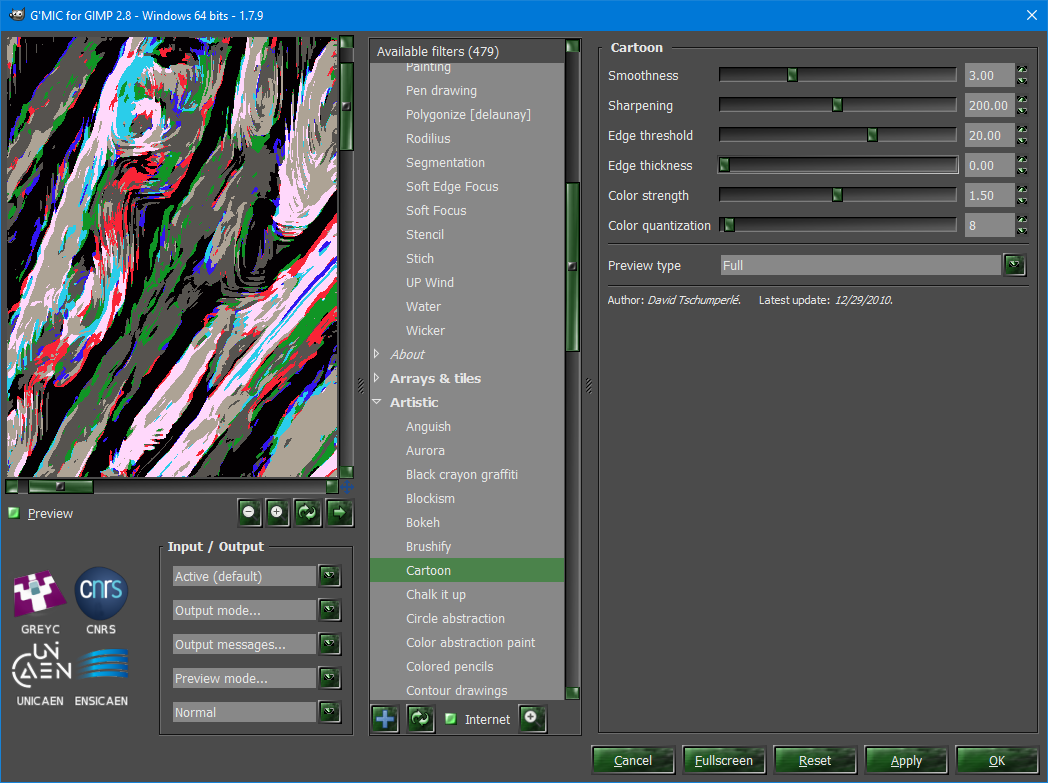The height and width of the screenshot is (783, 1048).
Task: Expand the Arrays & tiles category
Action: pos(377,377)
